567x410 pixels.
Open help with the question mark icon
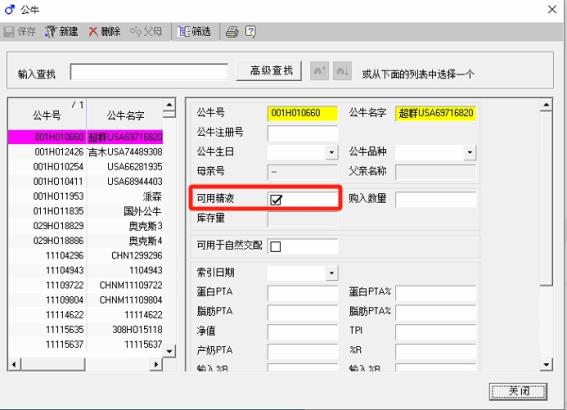[x=250, y=32]
